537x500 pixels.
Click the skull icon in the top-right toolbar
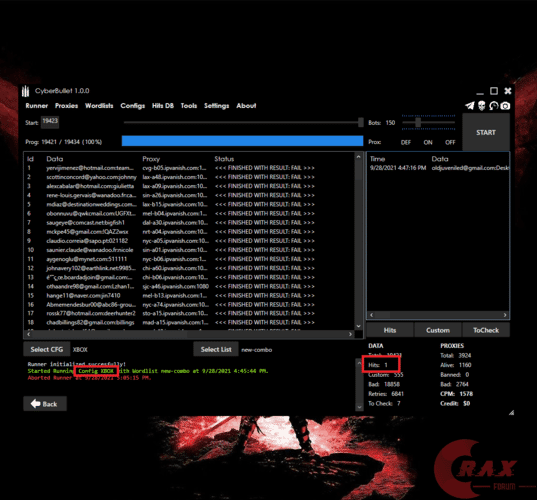(x=482, y=106)
